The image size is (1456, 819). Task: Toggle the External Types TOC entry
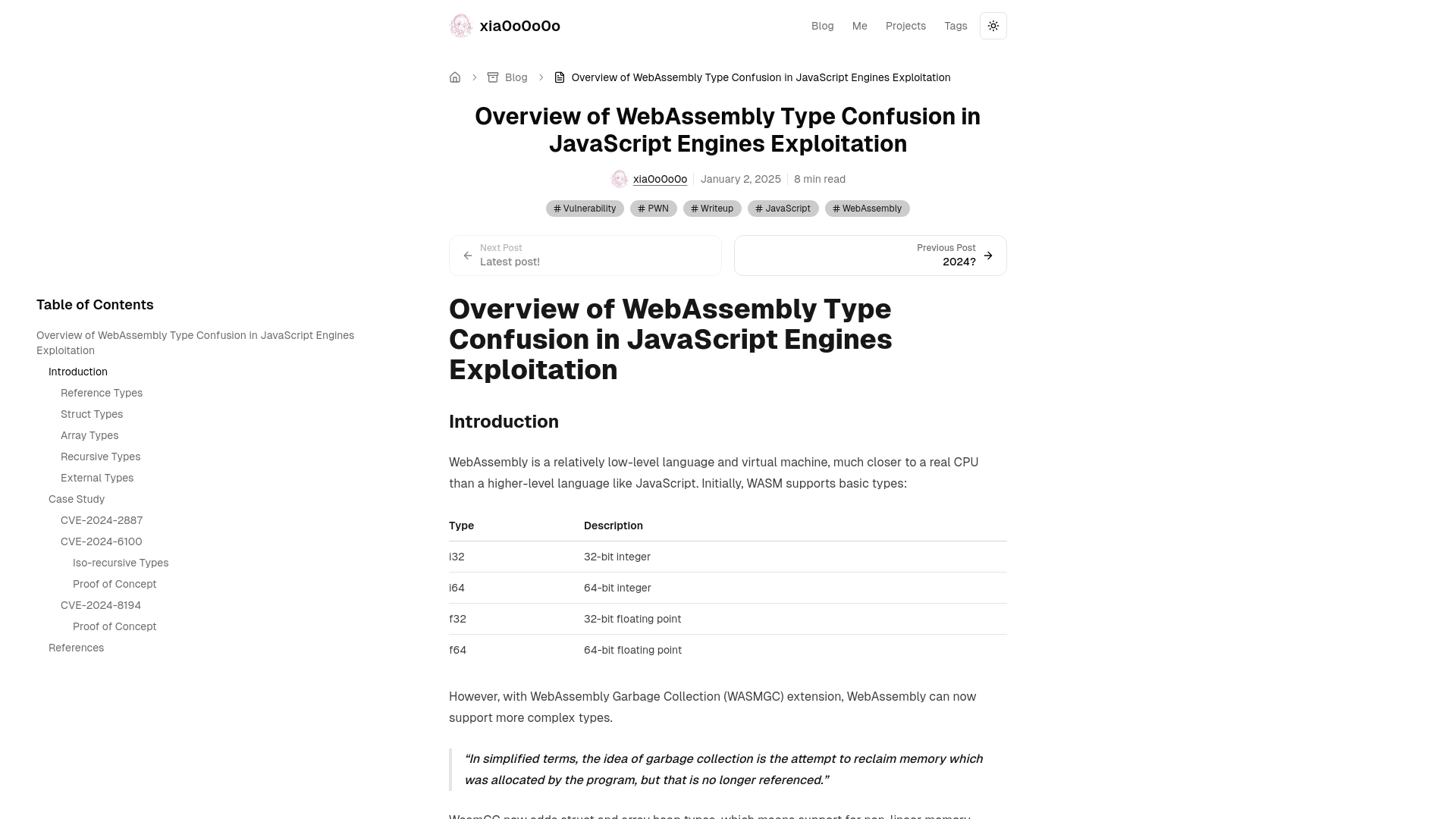[97, 477]
